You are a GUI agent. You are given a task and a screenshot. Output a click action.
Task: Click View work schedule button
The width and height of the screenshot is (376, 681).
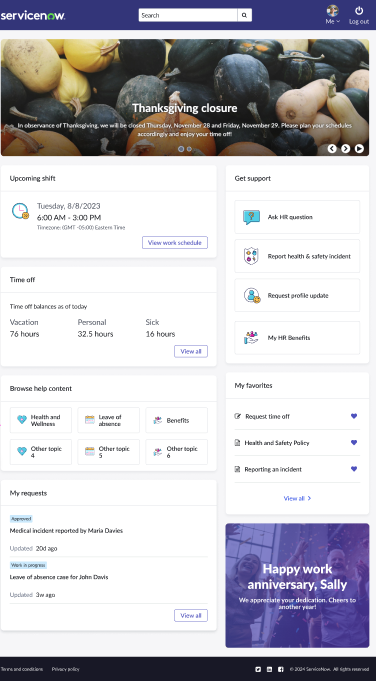click(x=175, y=243)
